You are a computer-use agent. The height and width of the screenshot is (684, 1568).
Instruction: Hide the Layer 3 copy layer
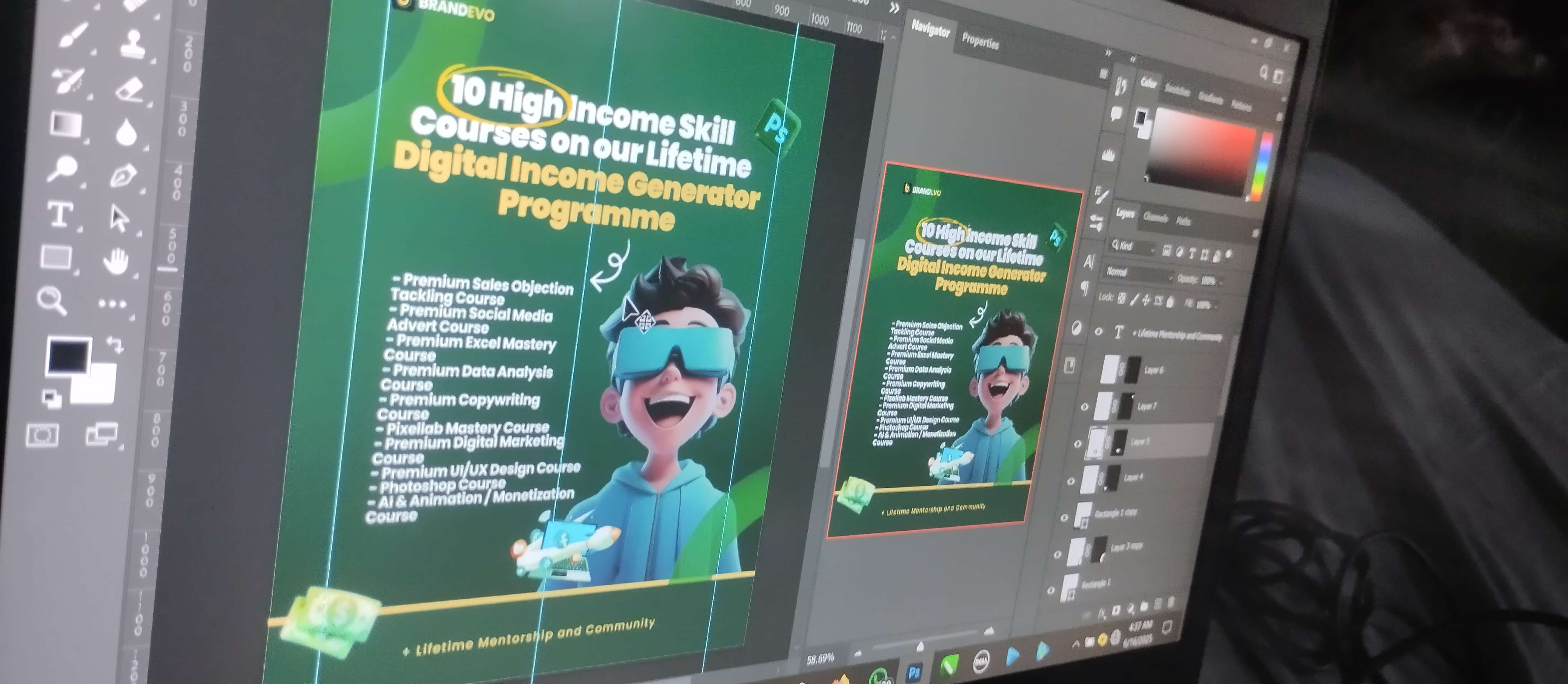pyautogui.click(x=1057, y=554)
